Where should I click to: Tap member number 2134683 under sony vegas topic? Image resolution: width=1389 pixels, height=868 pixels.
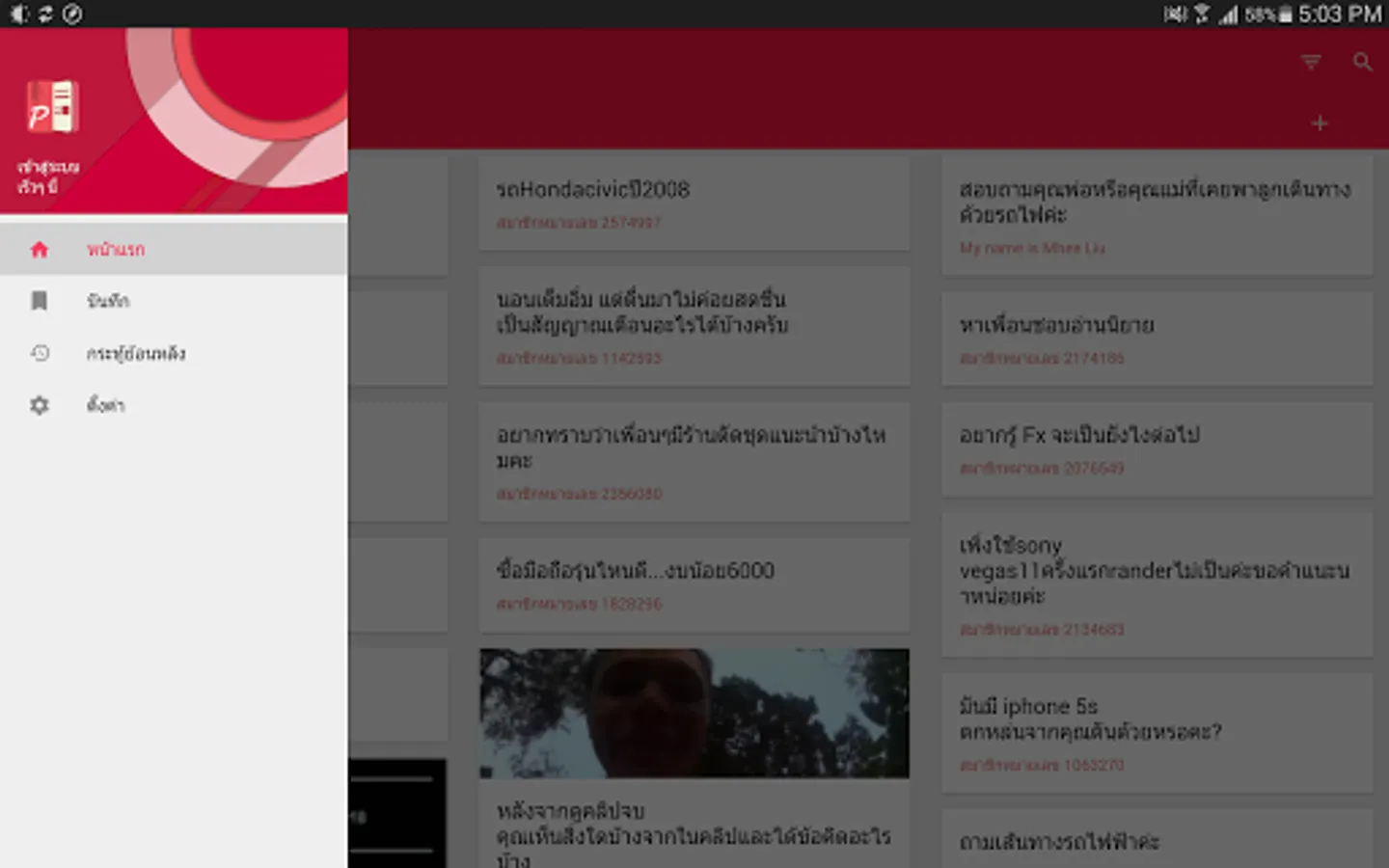click(x=1042, y=629)
